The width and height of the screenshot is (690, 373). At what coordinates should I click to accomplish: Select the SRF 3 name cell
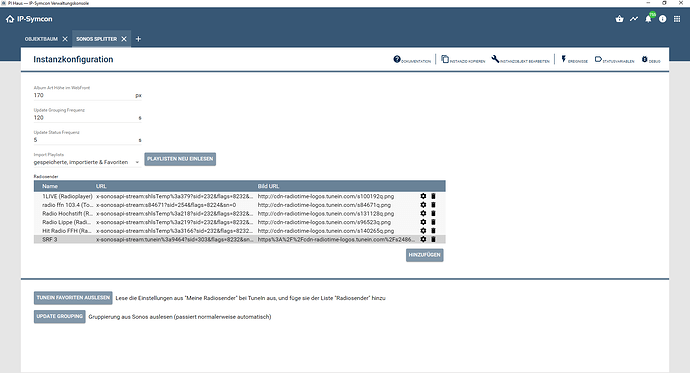coord(50,239)
